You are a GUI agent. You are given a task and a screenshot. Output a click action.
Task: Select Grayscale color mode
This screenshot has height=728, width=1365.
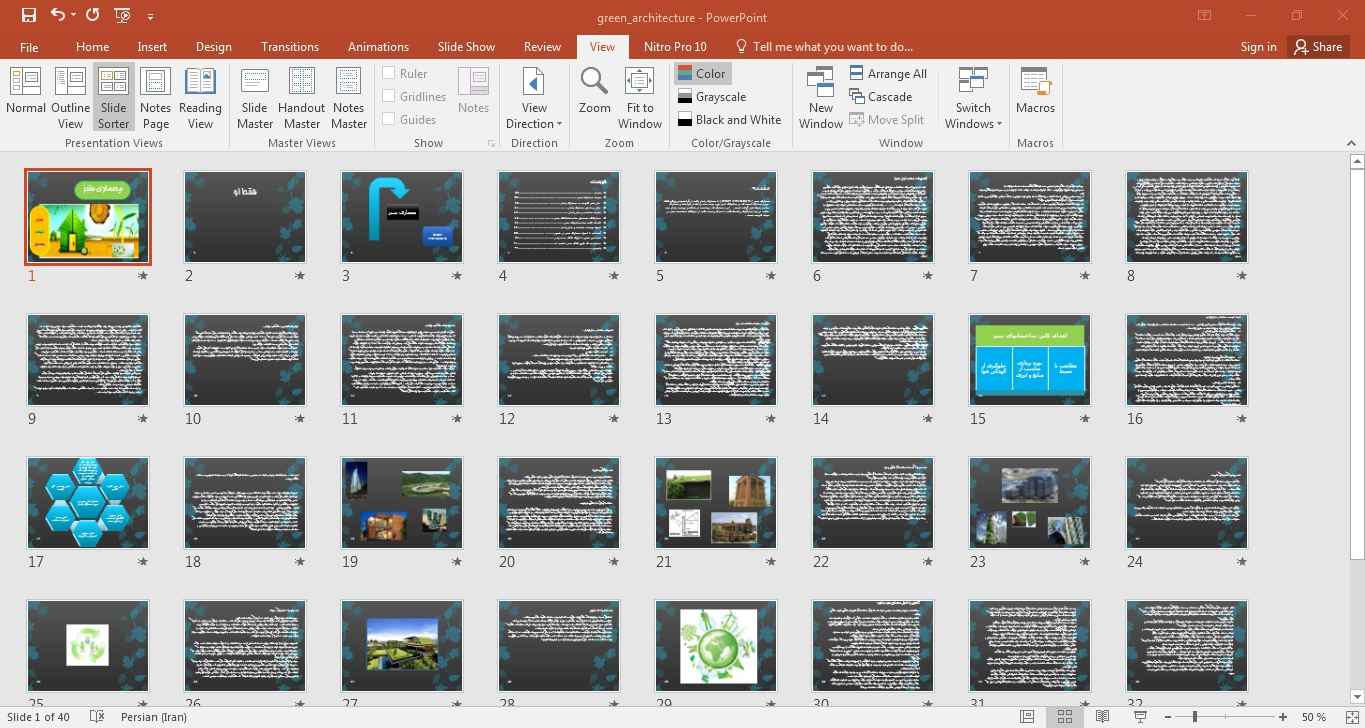click(712, 97)
